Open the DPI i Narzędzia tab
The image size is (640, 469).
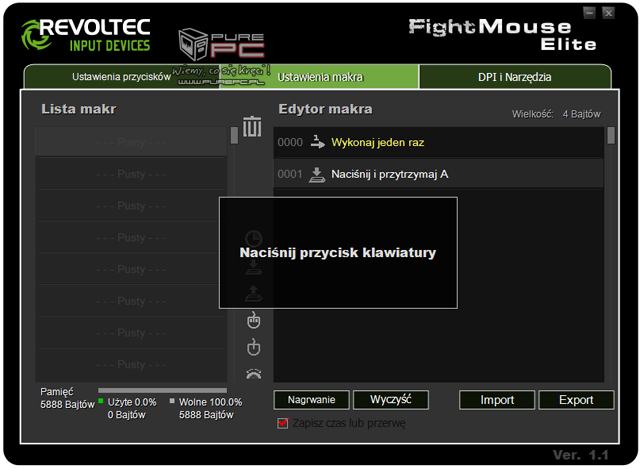515,77
